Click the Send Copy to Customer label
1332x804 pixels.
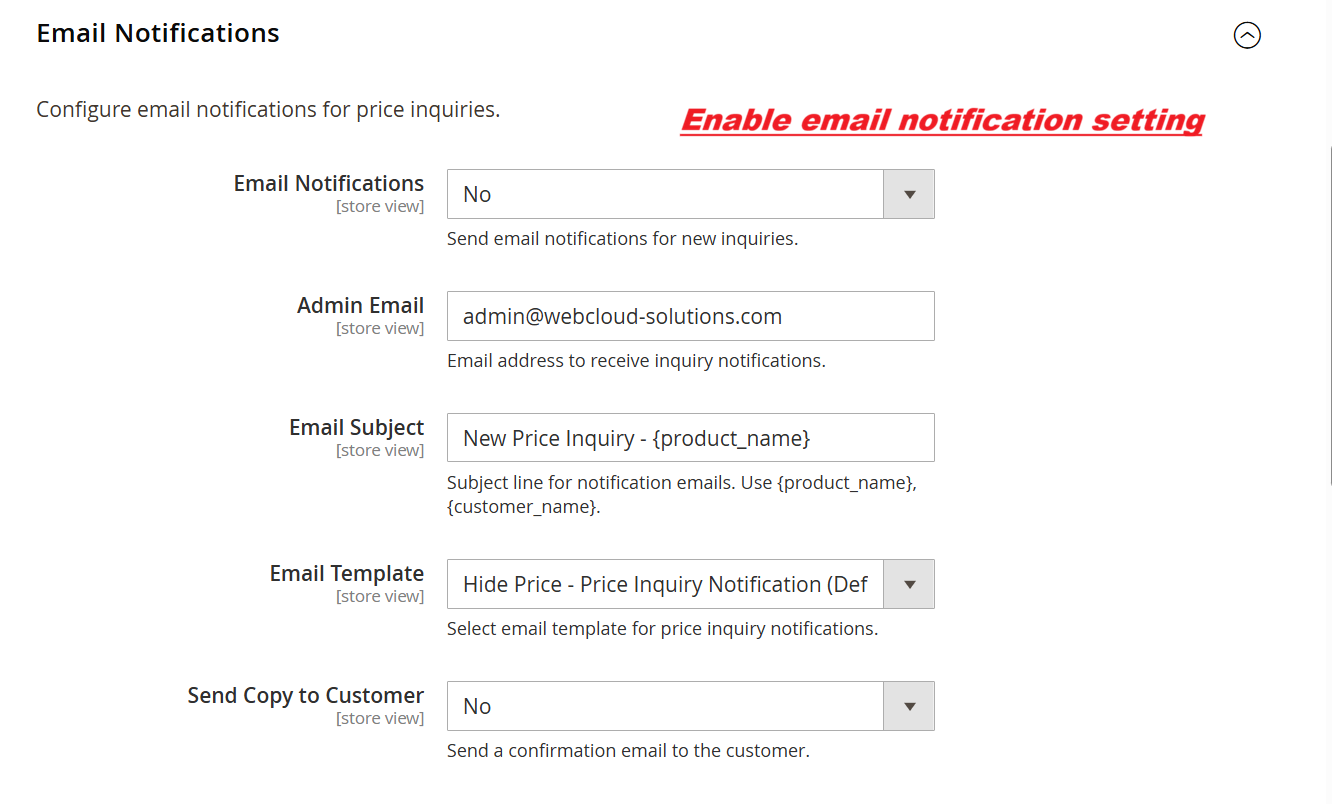click(305, 696)
